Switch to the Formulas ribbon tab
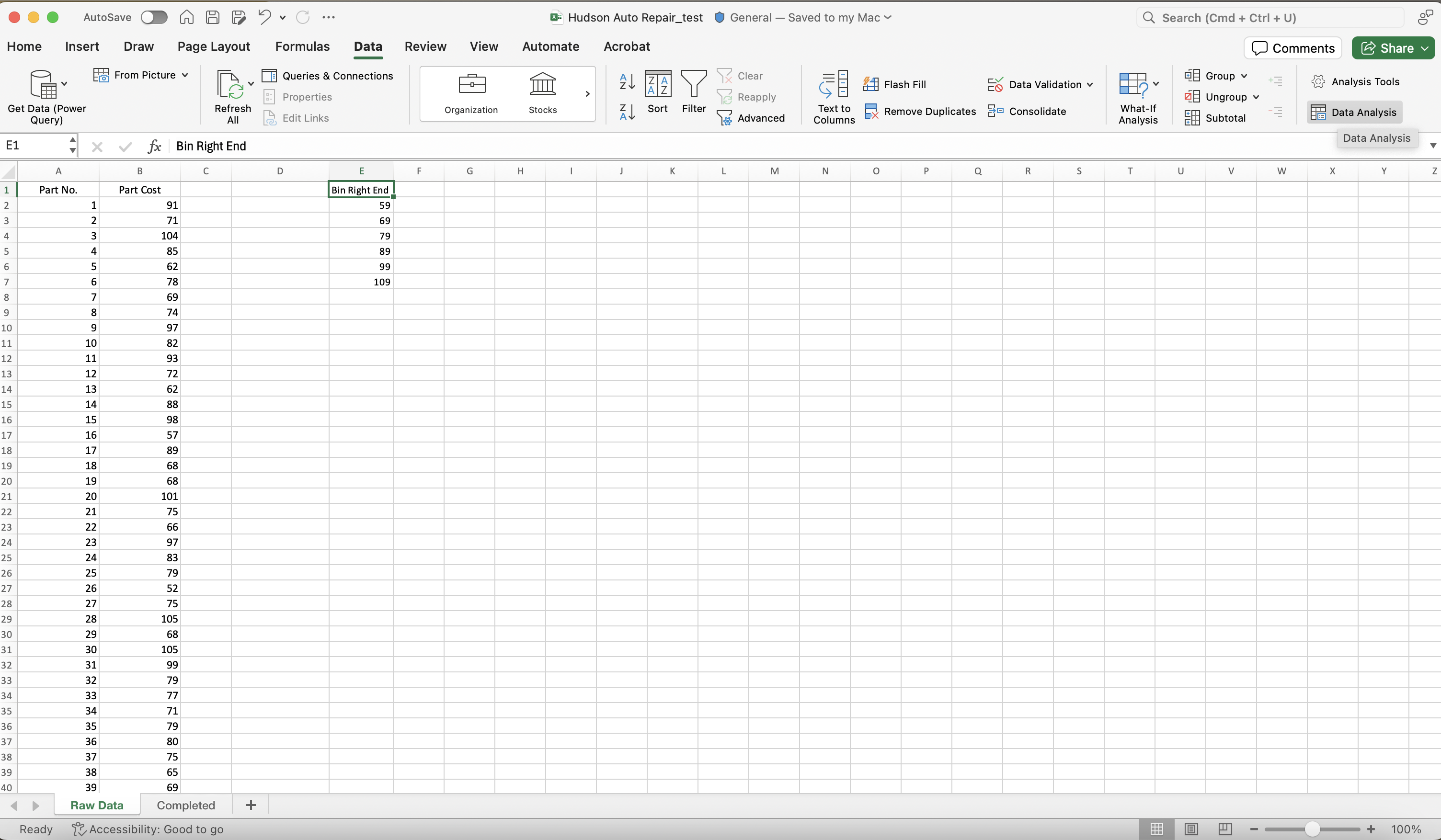The image size is (1441, 840). tap(302, 46)
